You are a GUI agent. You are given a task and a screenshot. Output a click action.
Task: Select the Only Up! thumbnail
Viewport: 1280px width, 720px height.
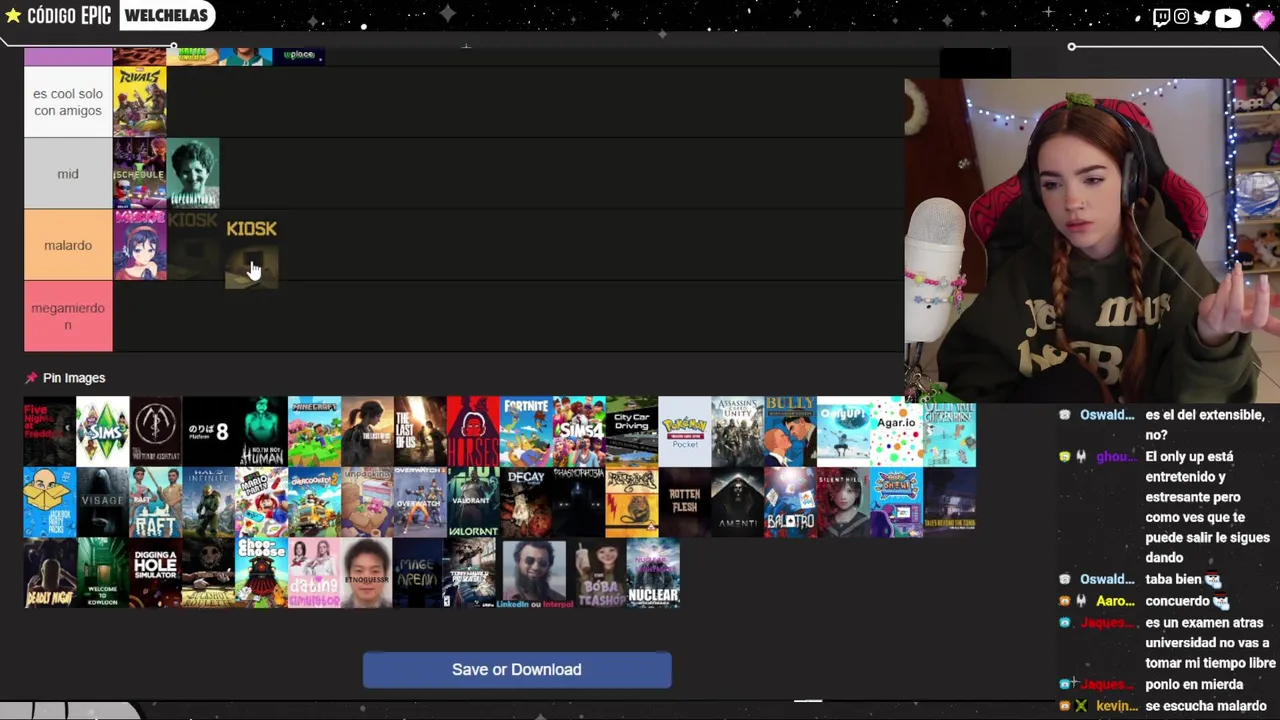point(844,432)
